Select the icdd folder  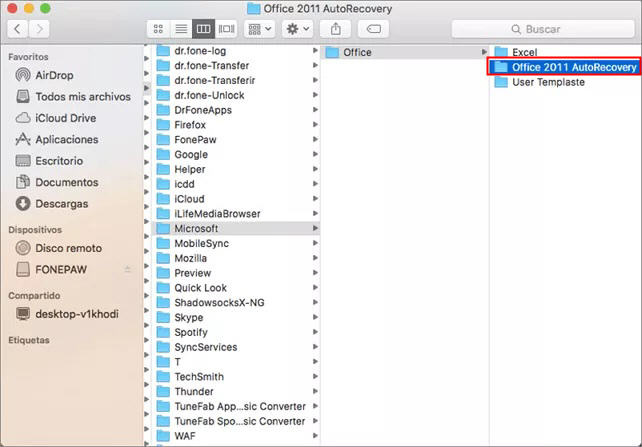(236, 184)
